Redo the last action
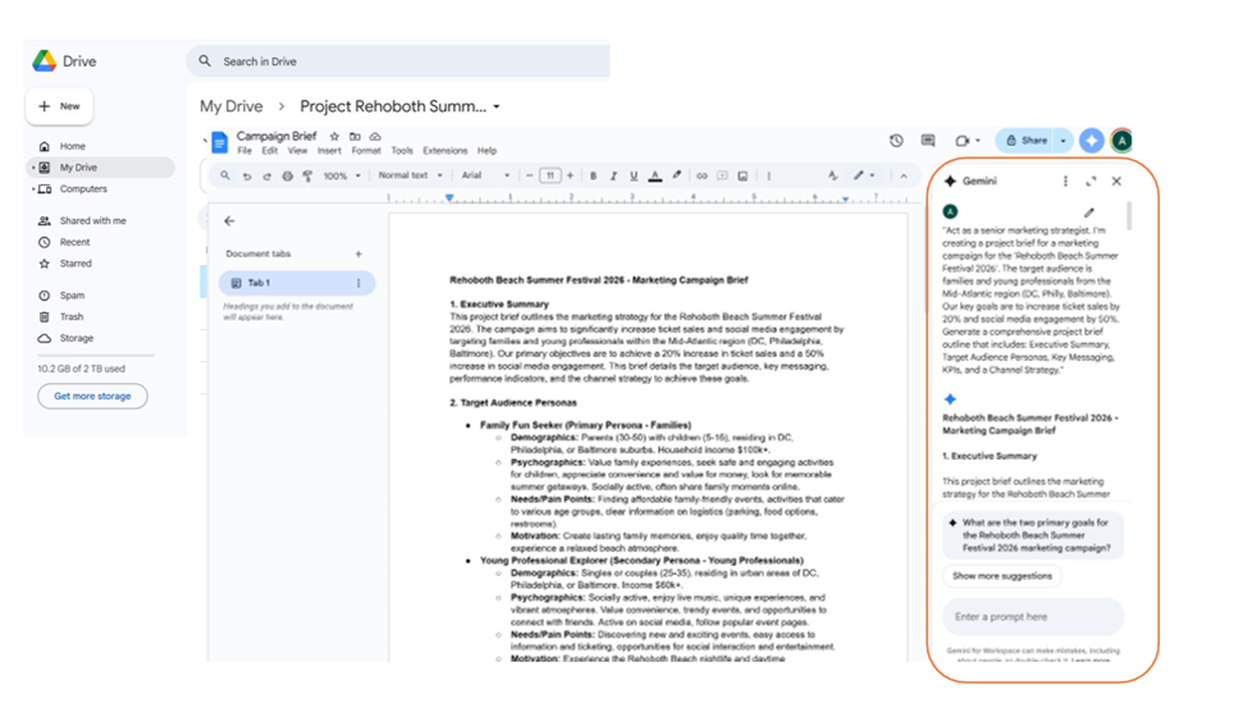This screenshot has width=1248, height=702. (x=267, y=176)
